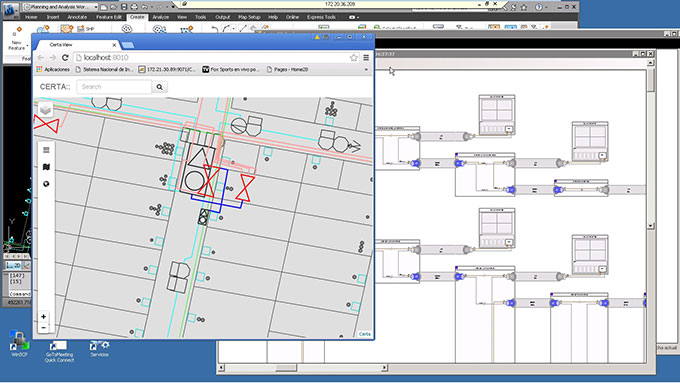Click the CERTA search input field
This screenshot has width=680, height=383.
pos(114,87)
